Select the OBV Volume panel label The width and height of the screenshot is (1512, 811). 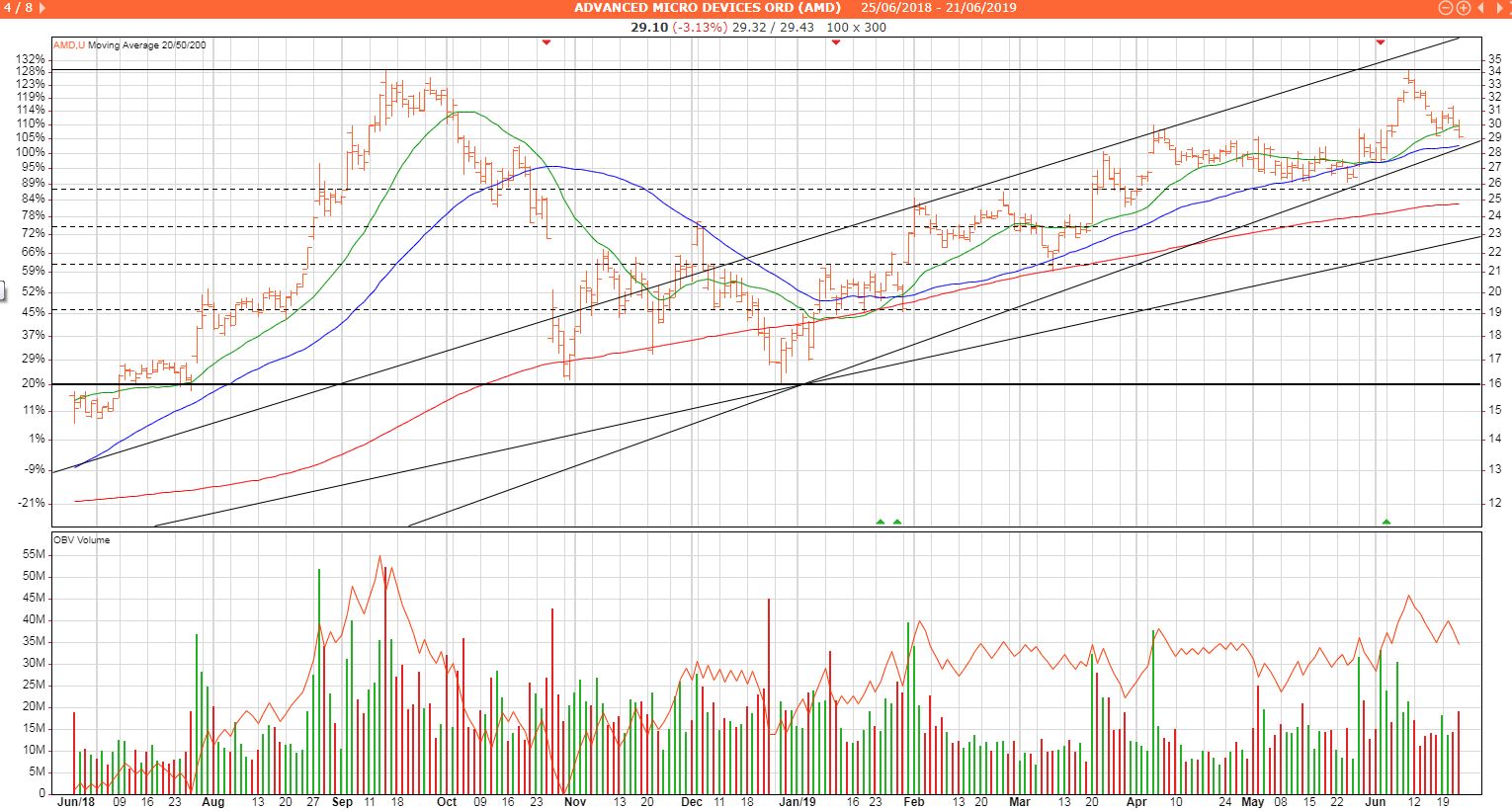click(82, 540)
